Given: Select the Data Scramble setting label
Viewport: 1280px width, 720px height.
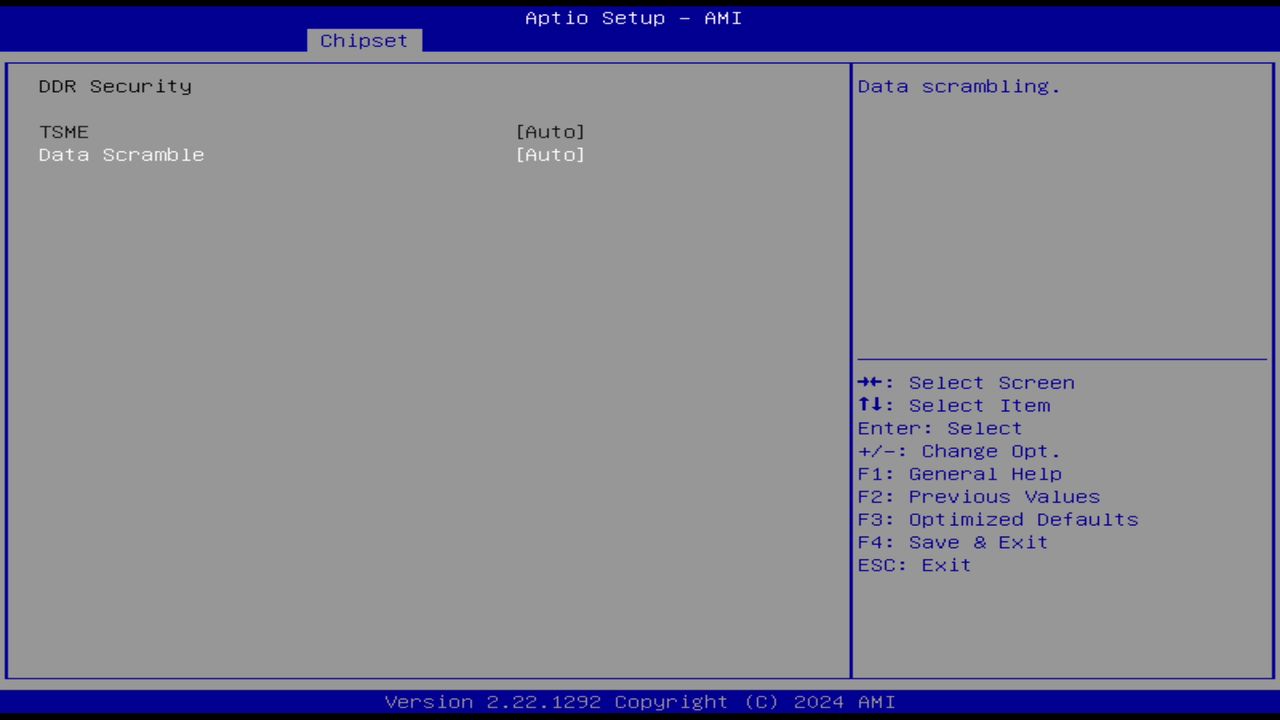Looking at the screenshot, I should point(122,155).
